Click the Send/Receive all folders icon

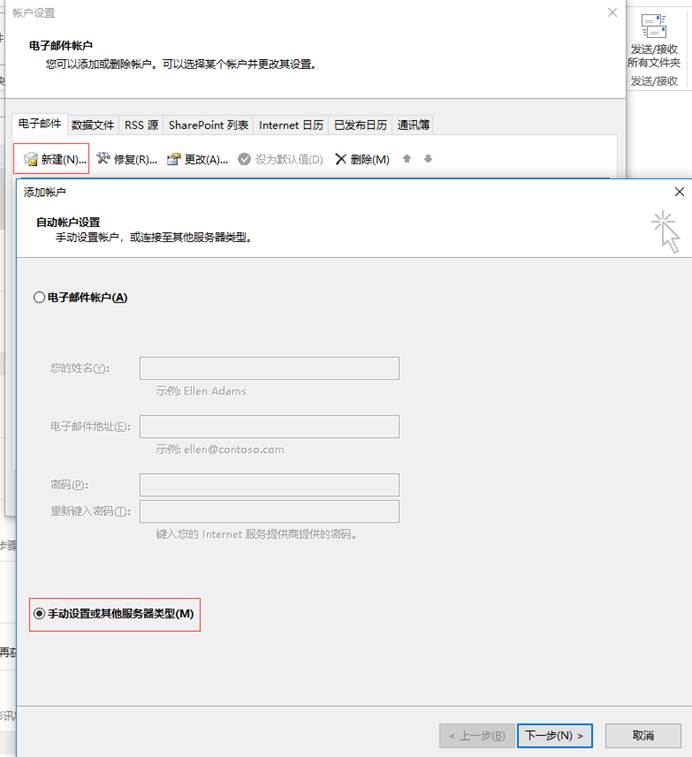click(x=654, y=28)
